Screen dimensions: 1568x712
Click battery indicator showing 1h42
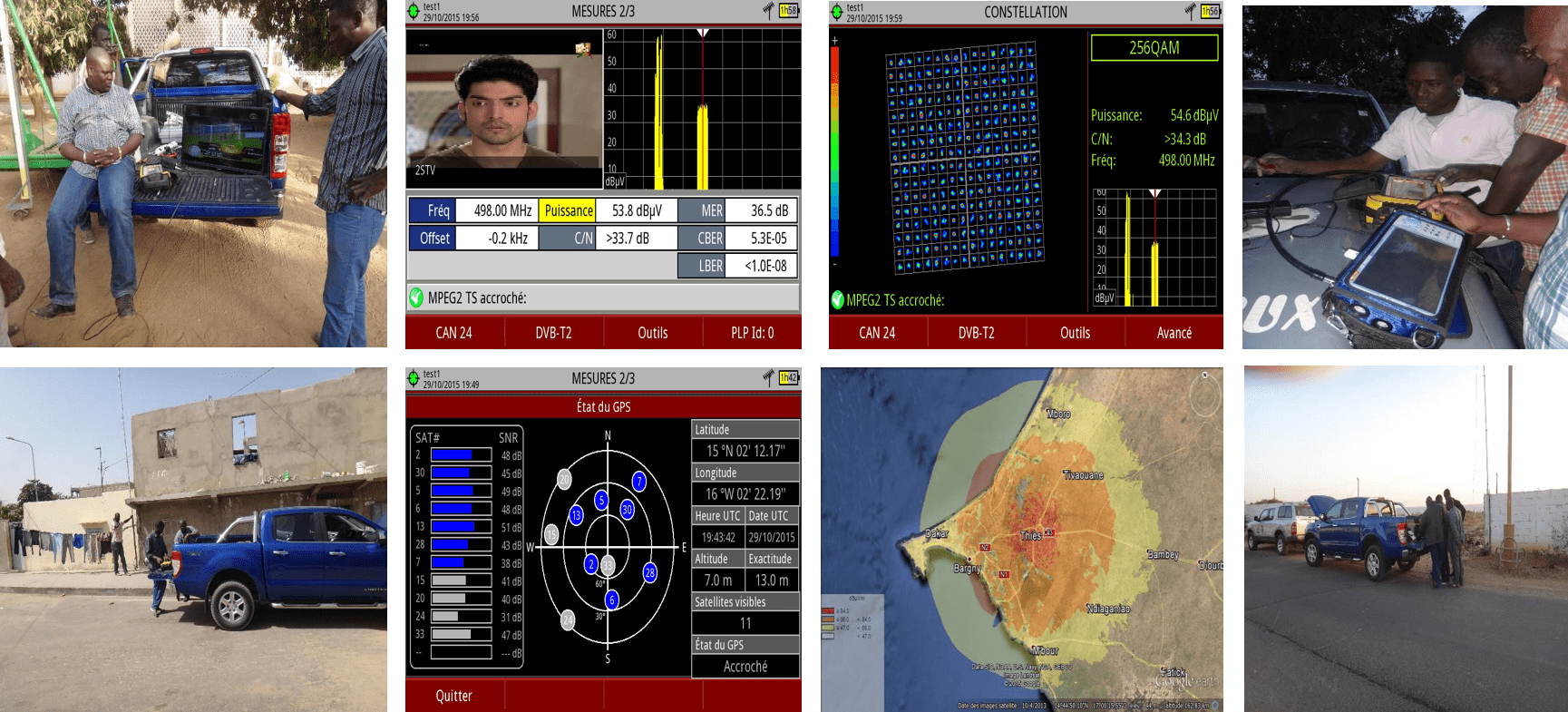(788, 378)
